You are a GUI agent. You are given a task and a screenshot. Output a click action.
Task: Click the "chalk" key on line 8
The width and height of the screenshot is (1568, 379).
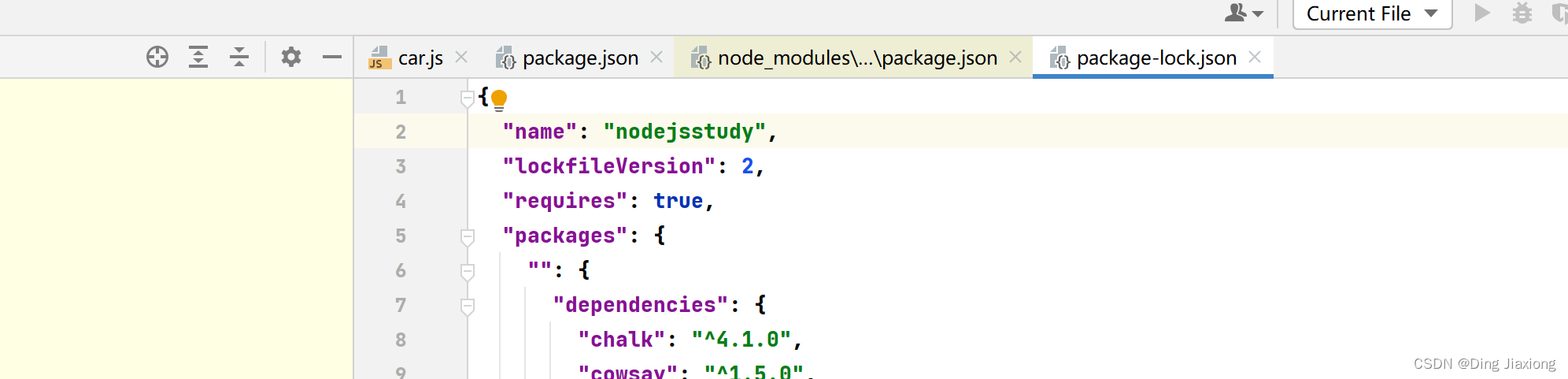pos(622,340)
